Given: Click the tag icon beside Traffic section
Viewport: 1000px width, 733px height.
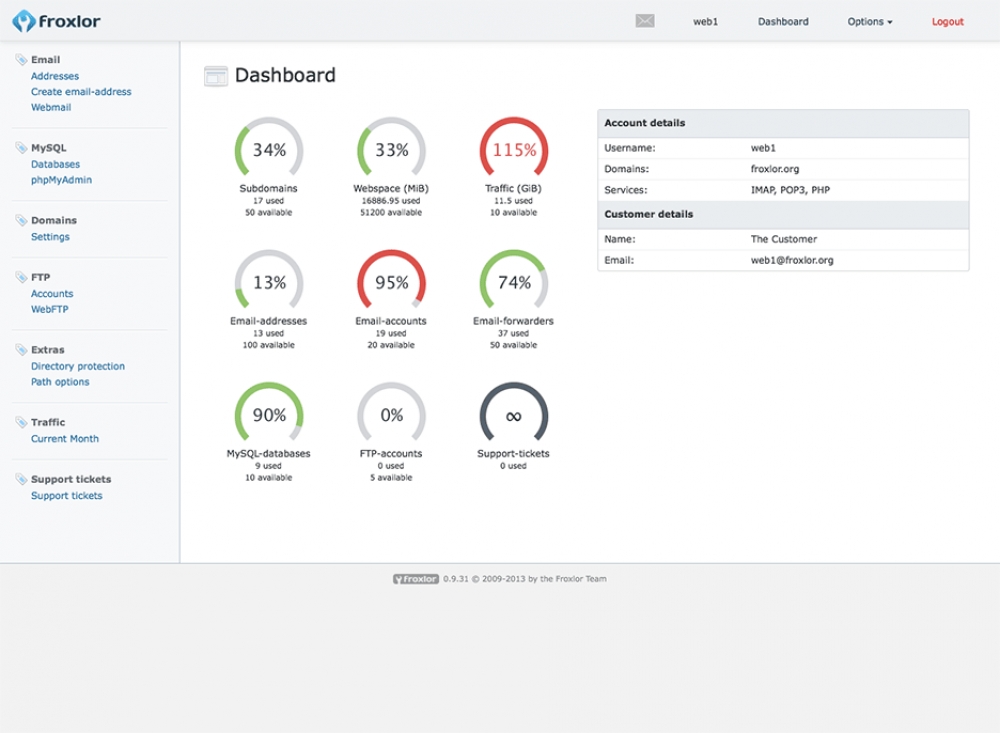Looking at the screenshot, I should [x=22, y=422].
